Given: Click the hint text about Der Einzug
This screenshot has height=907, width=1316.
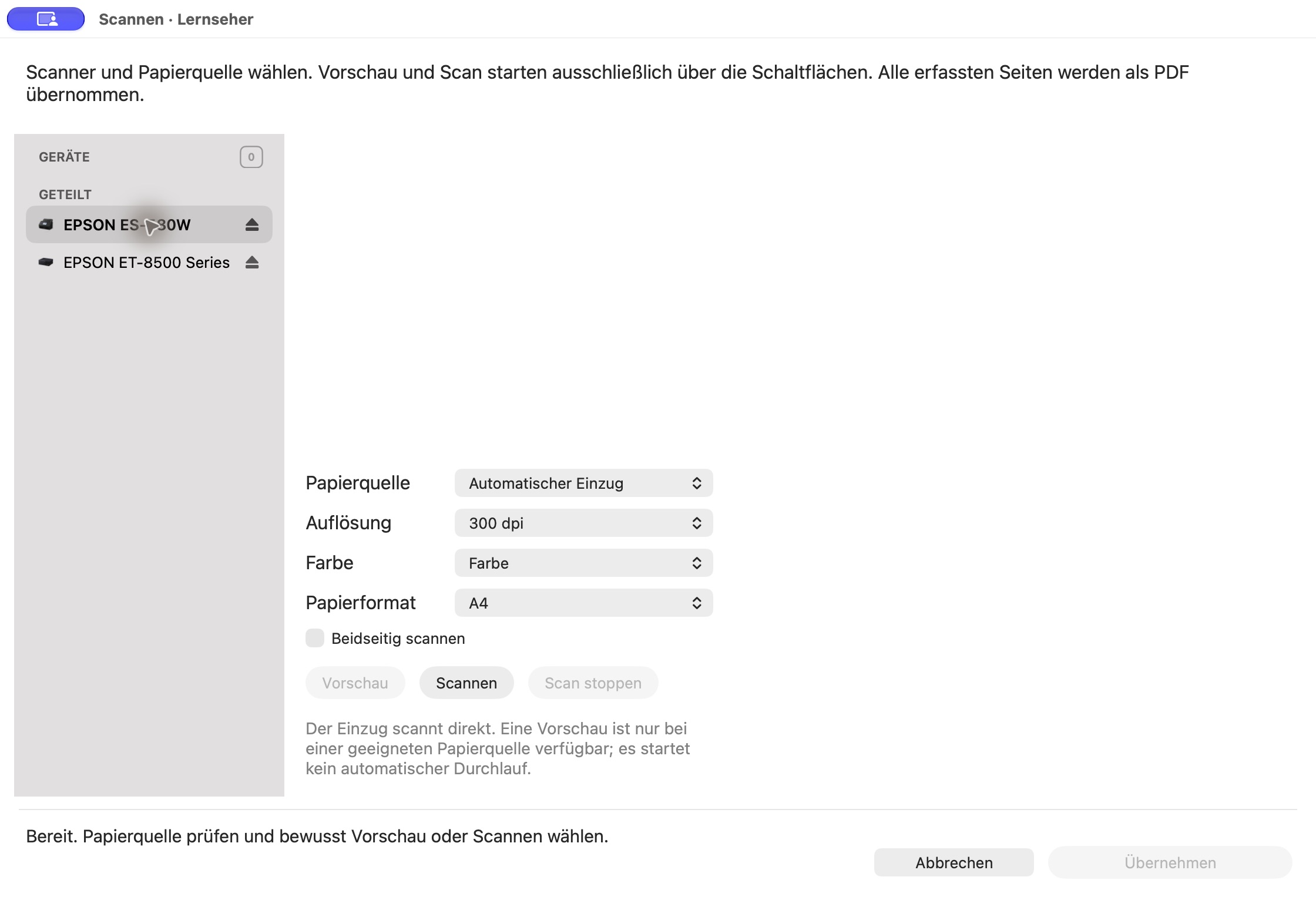Looking at the screenshot, I should click(x=498, y=748).
